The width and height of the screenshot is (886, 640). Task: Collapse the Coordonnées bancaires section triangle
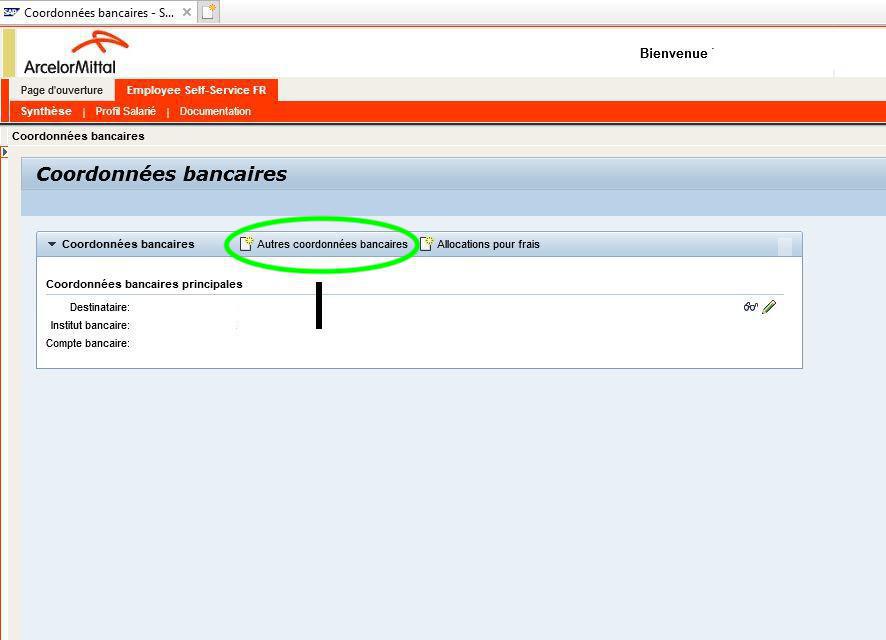point(51,243)
